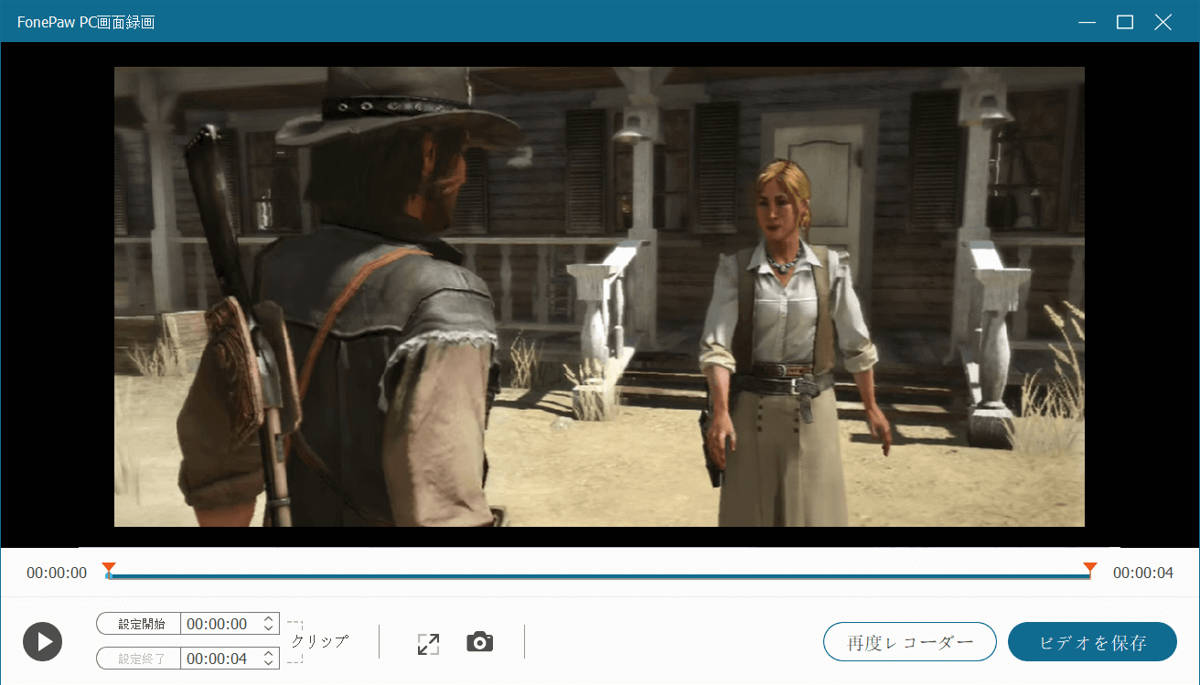Click the total duration text 00:00:04
Image resolution: width=1200 pixels, height=685 pixels.
1143,573
